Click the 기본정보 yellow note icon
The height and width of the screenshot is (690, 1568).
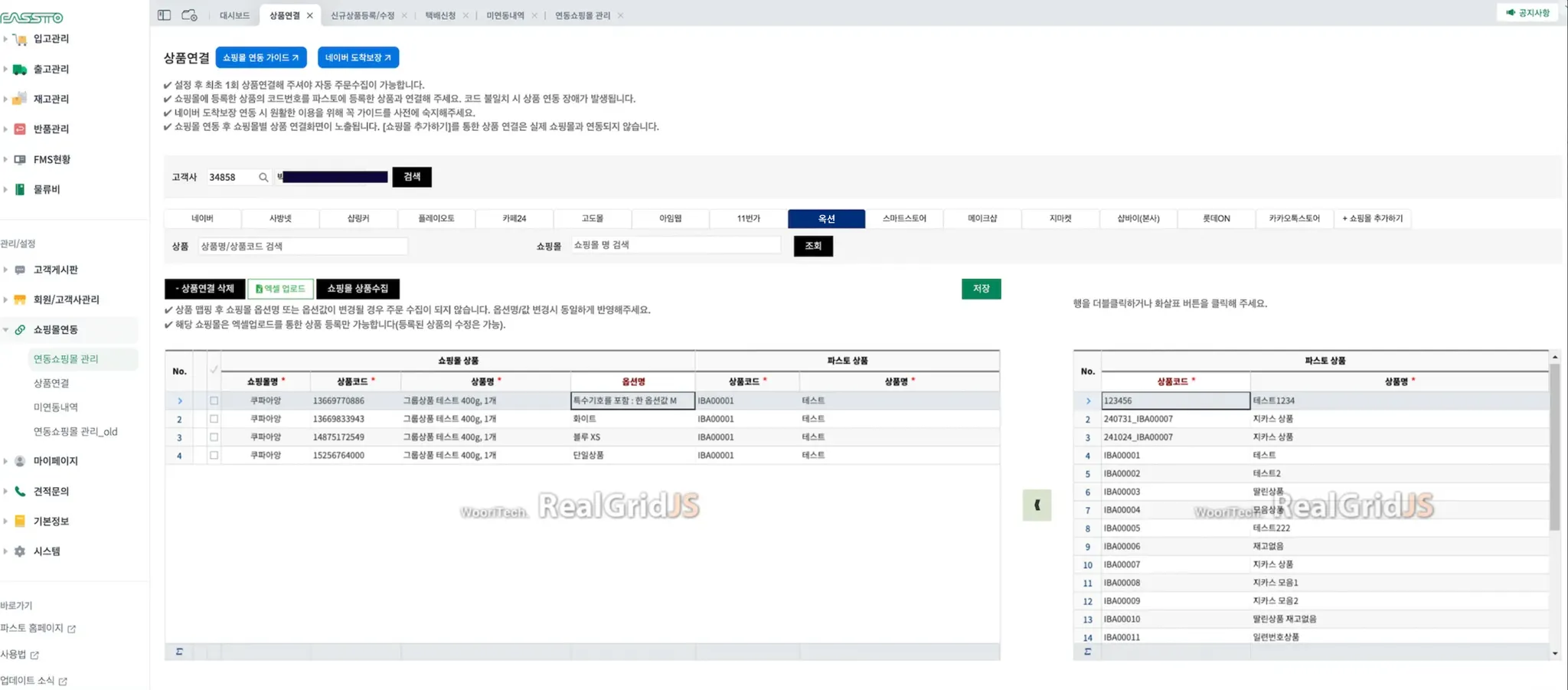(20, 521)
